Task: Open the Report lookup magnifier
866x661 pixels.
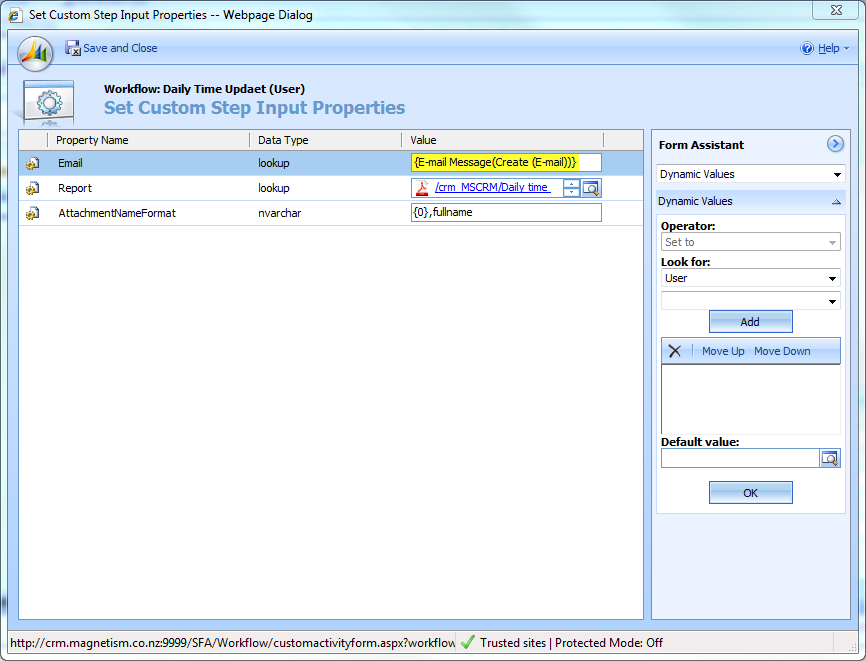Action: [x=589, y=187]
